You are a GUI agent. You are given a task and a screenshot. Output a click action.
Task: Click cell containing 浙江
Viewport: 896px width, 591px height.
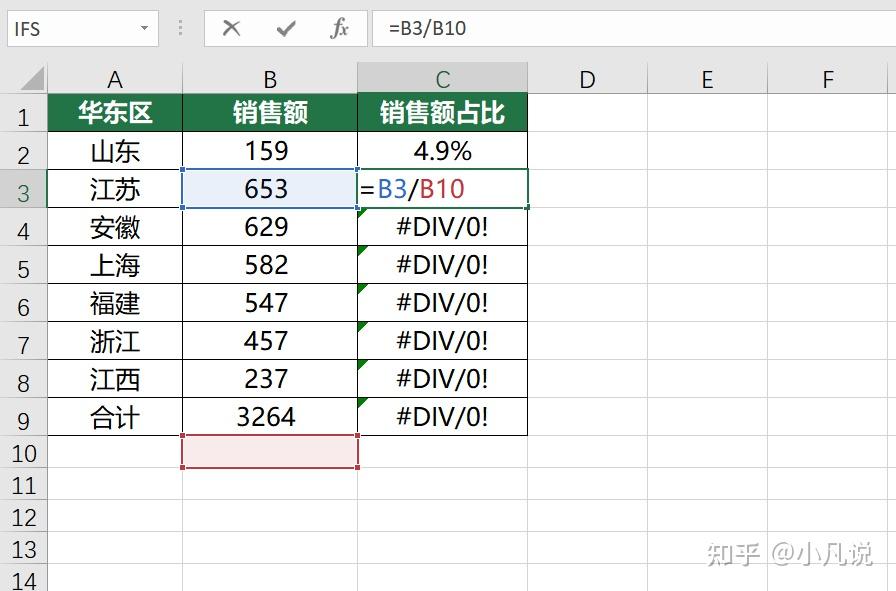(115, 341)
